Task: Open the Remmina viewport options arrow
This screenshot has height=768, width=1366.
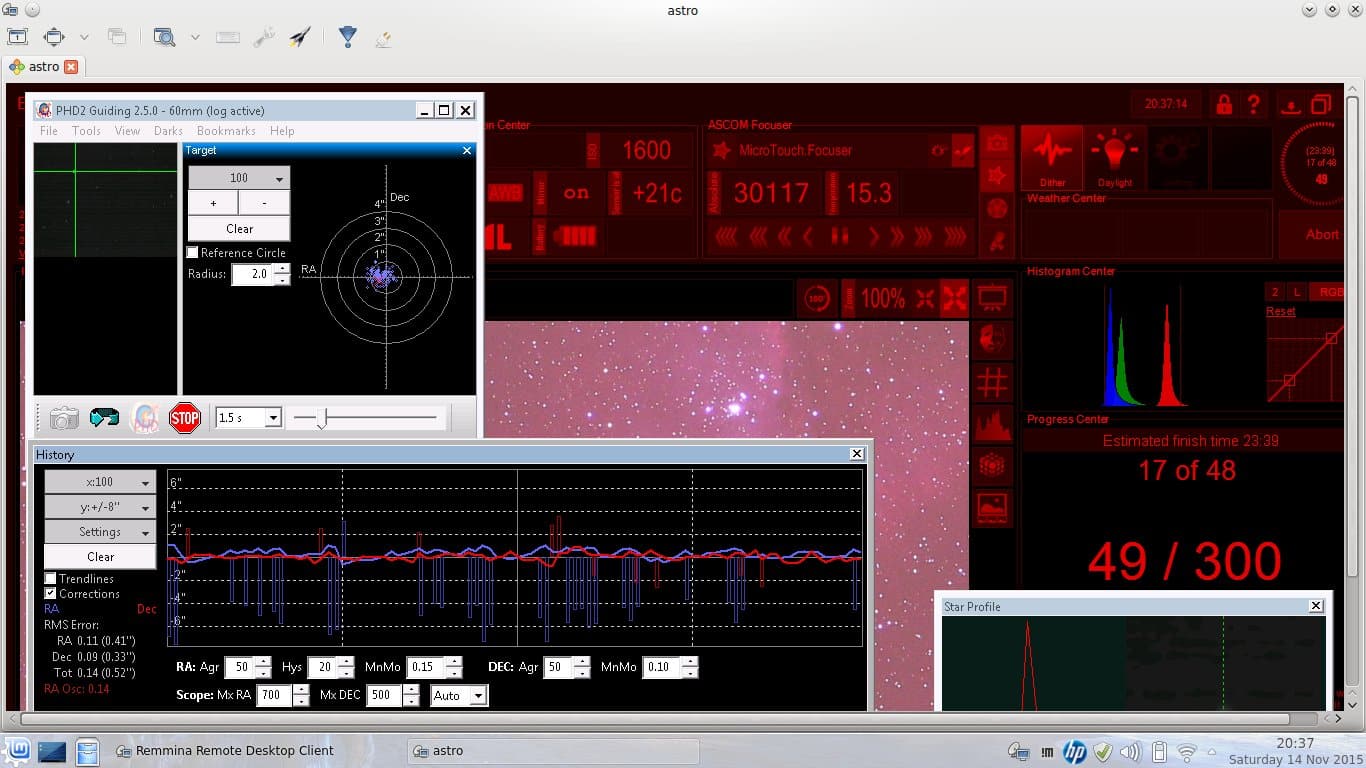Action: point(195,37)
